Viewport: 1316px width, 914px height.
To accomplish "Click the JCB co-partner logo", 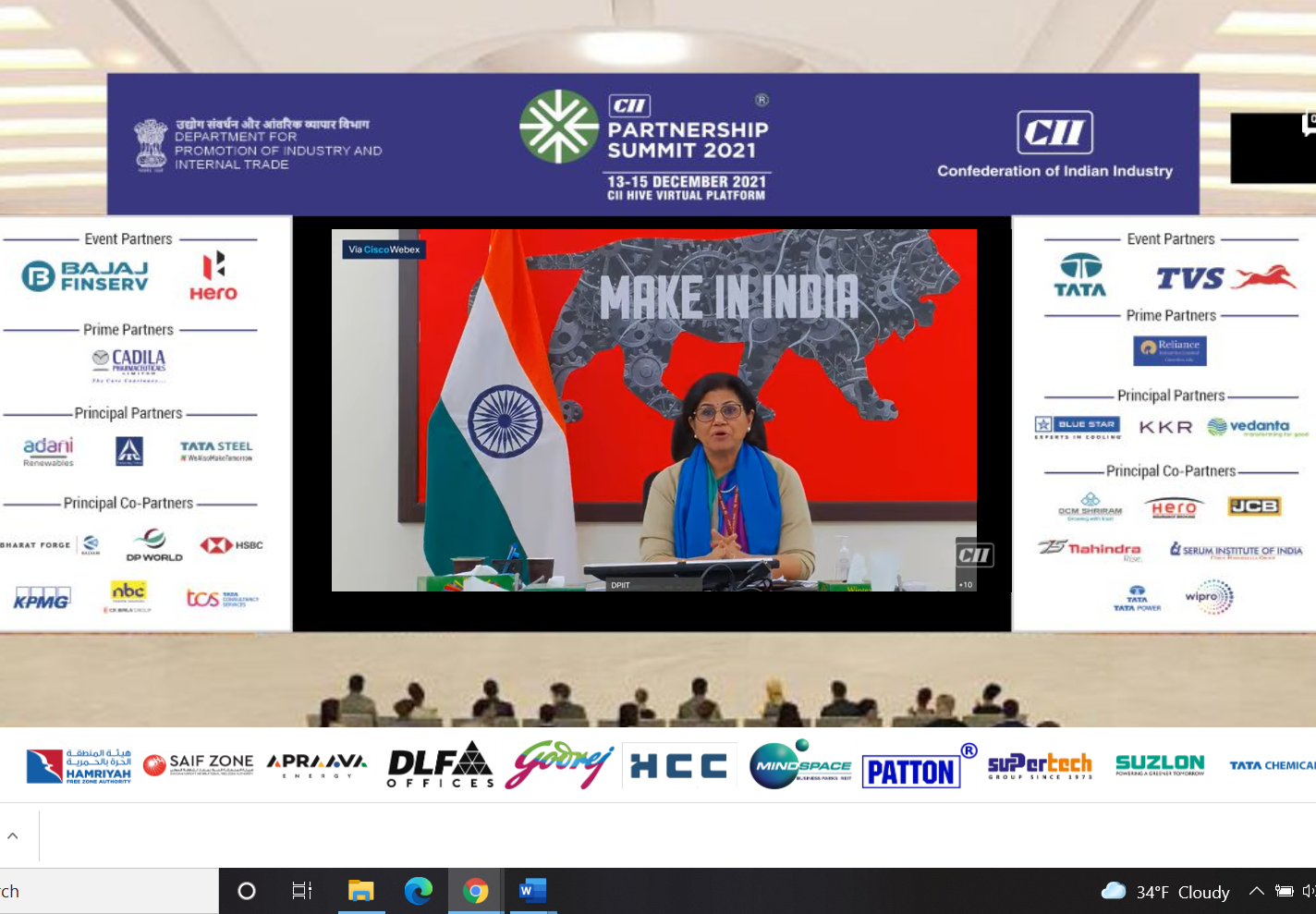I will coord(1254,506).
